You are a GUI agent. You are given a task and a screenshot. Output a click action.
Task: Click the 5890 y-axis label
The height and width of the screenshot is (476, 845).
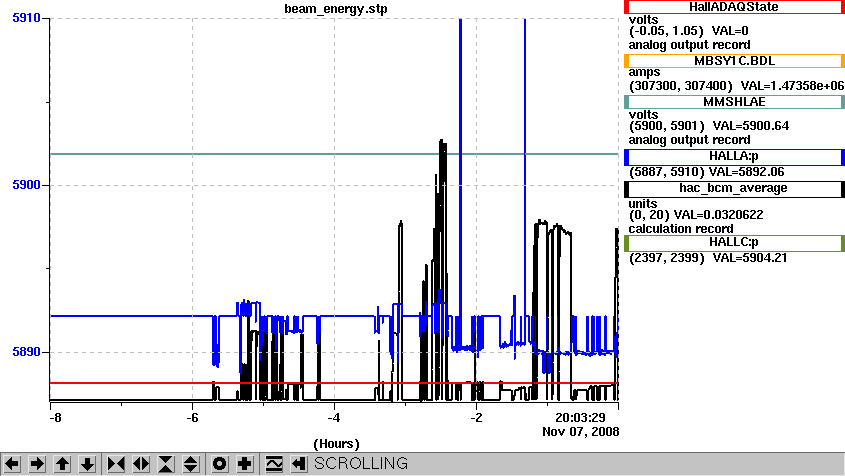(x=26, y=352)
